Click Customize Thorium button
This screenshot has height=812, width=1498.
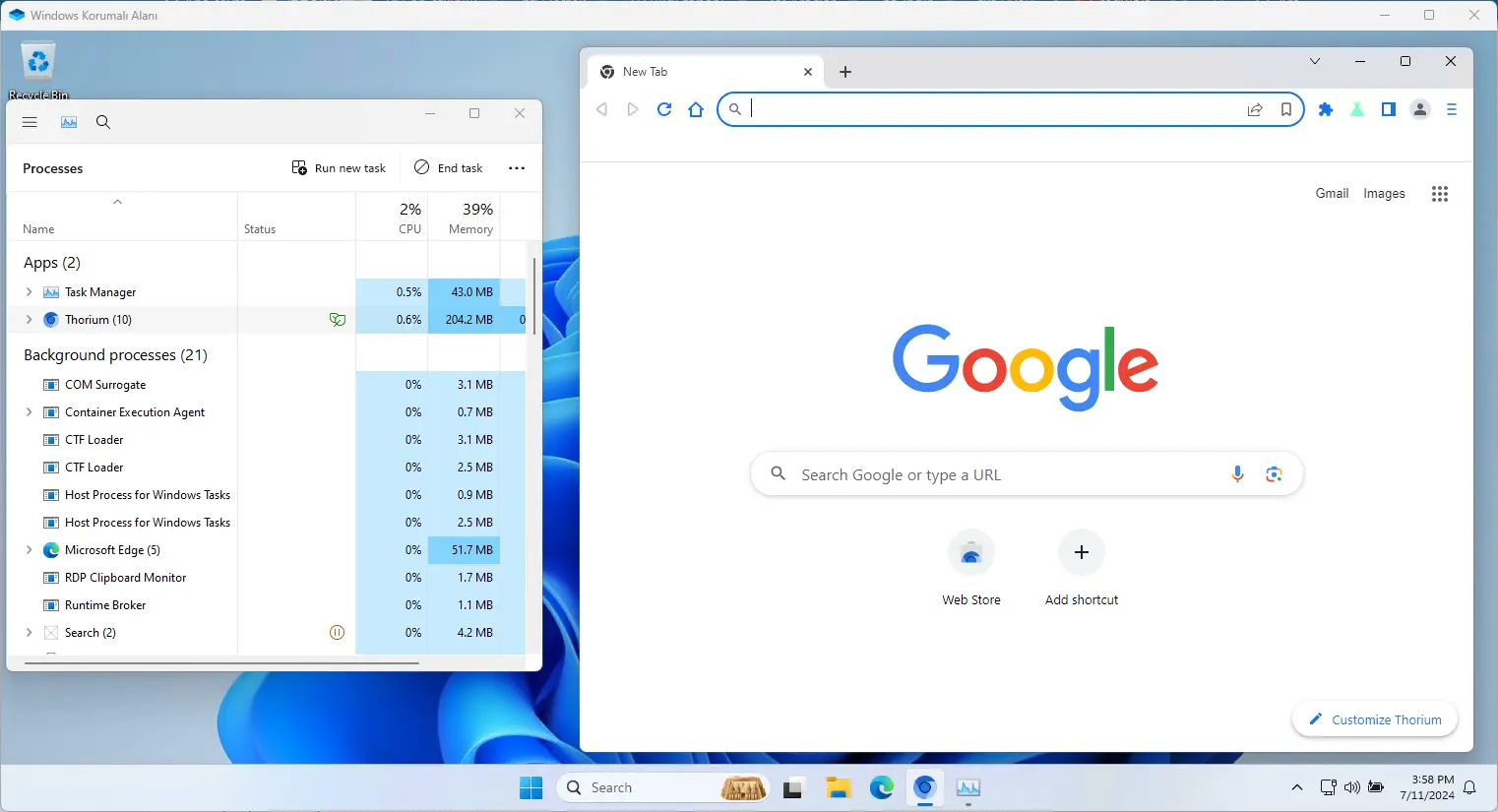tap(1375, 719)
